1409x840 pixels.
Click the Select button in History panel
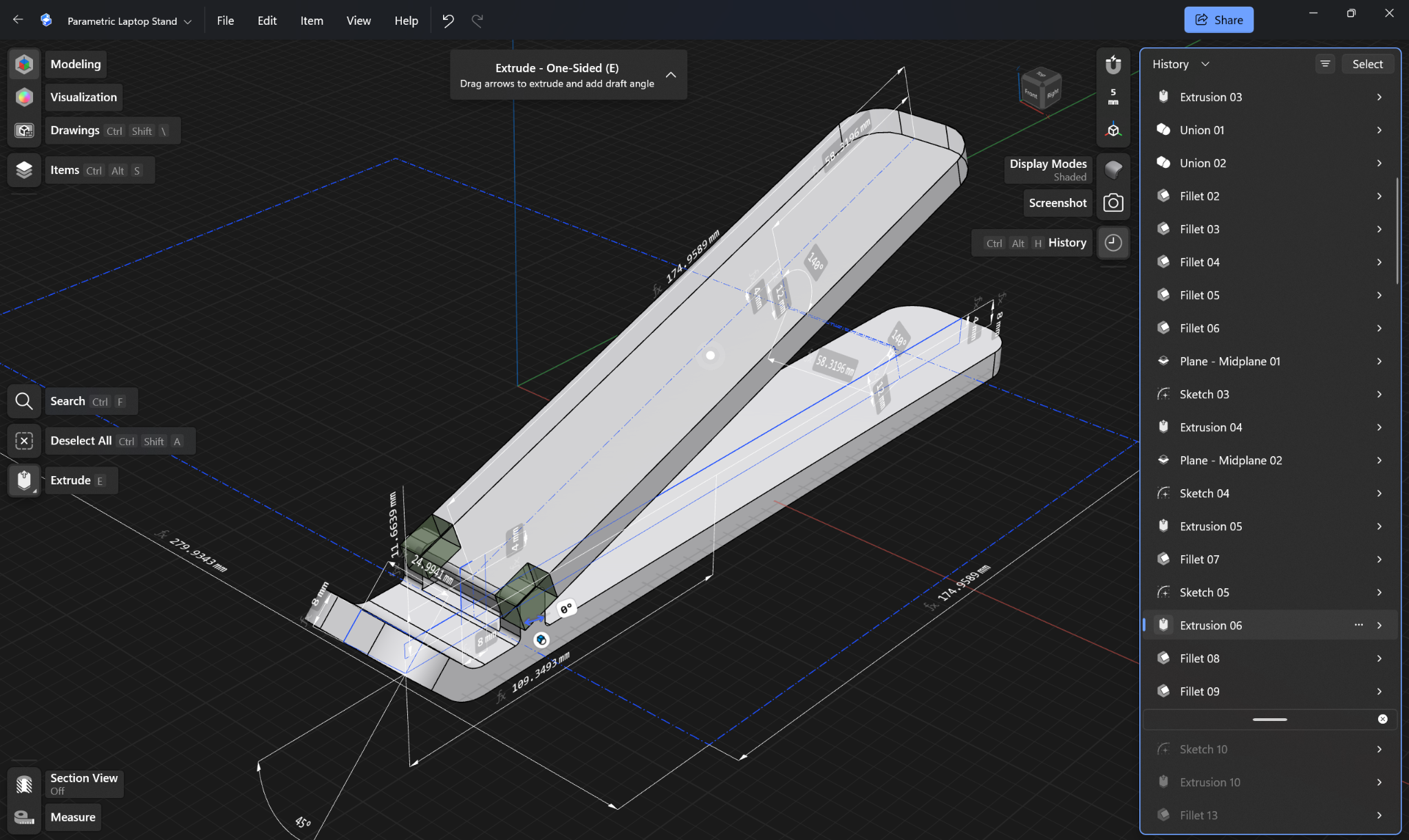(x=1367, y=64)
